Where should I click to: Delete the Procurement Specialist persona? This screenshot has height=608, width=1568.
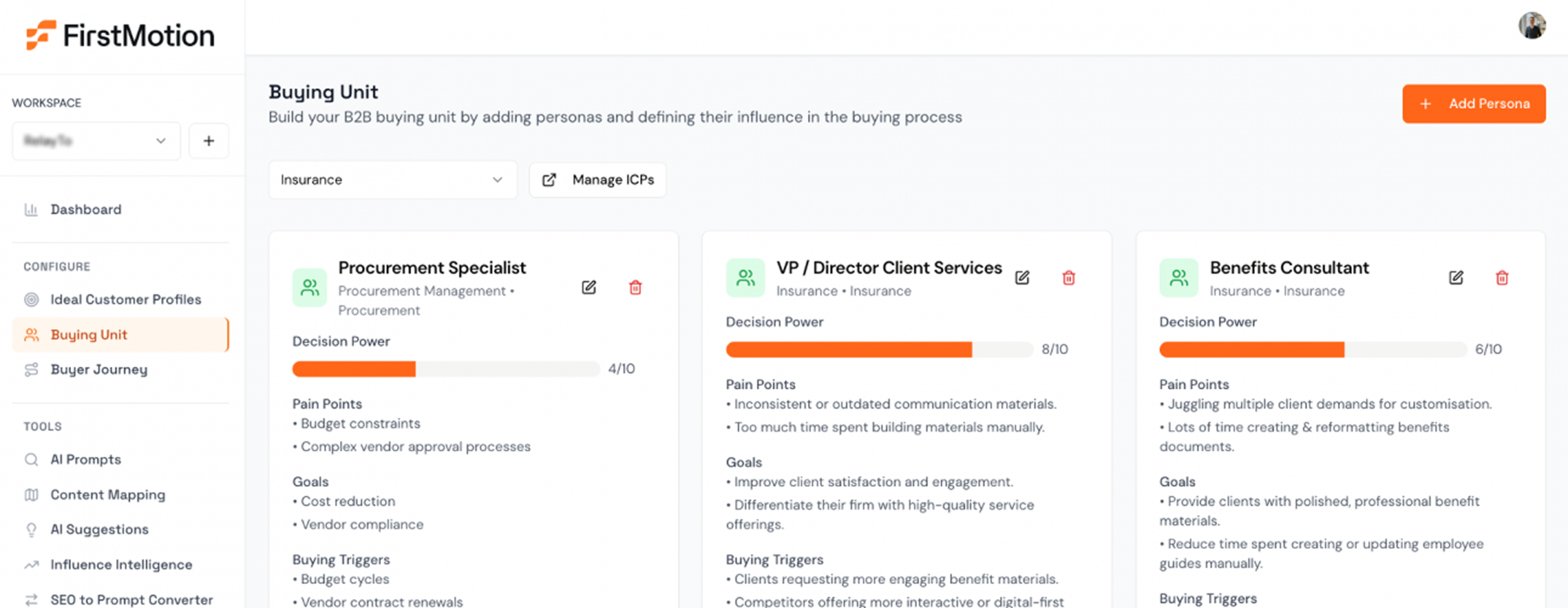pos(635,288)
